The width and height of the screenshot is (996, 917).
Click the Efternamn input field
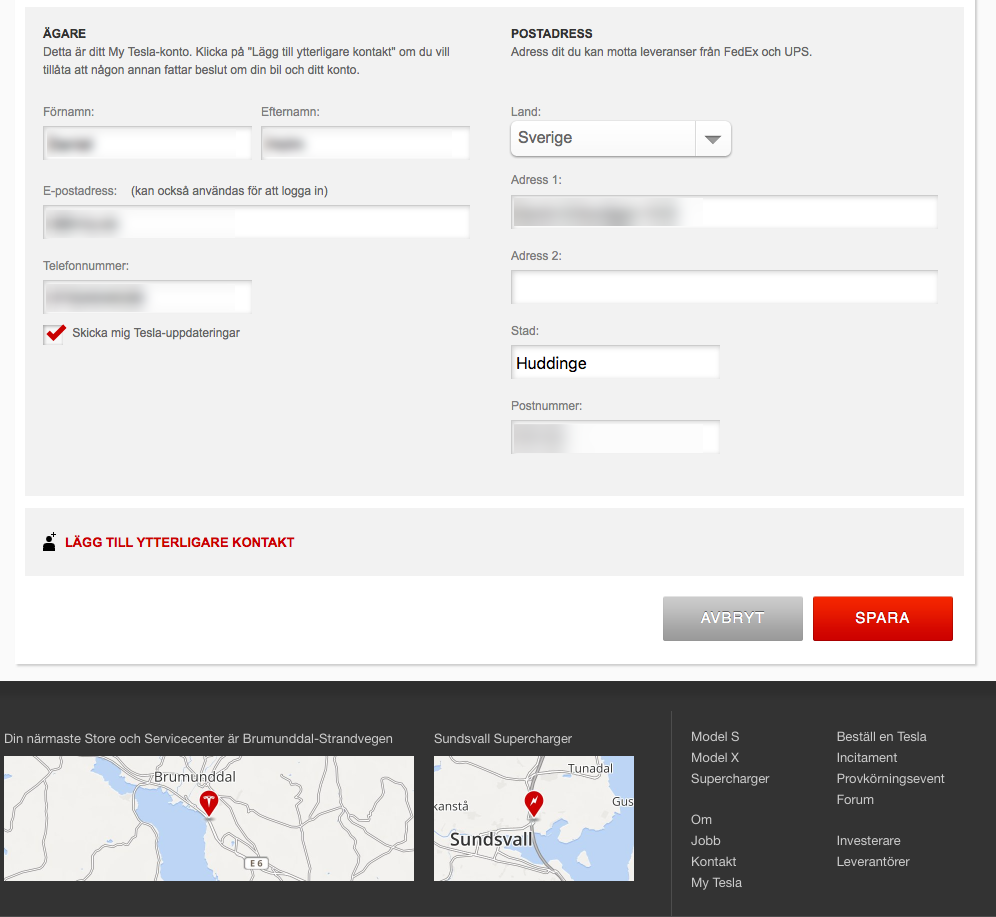click(365, 143)
